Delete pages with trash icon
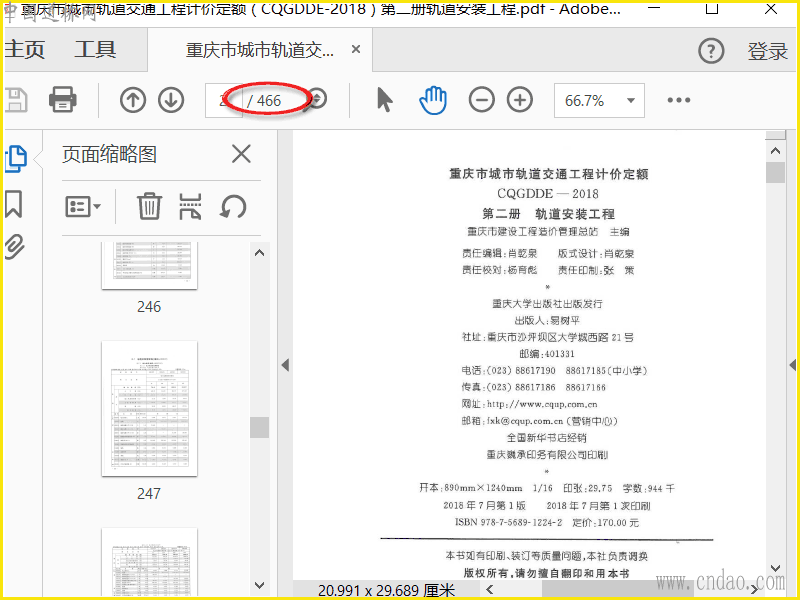Viewport: 800px width, 600px height. (149, 206)
